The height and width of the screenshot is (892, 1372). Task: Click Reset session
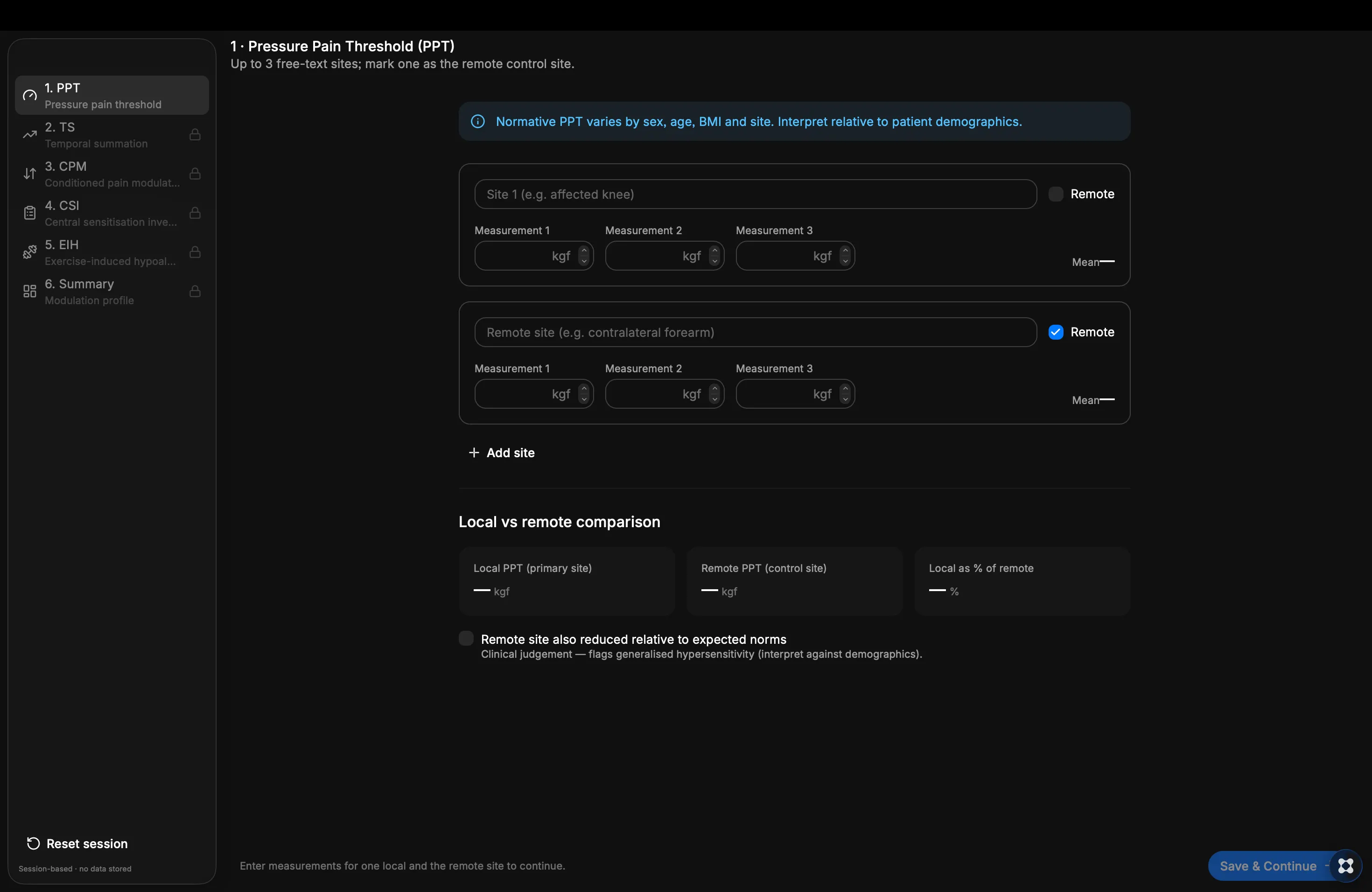click(77, 843)
